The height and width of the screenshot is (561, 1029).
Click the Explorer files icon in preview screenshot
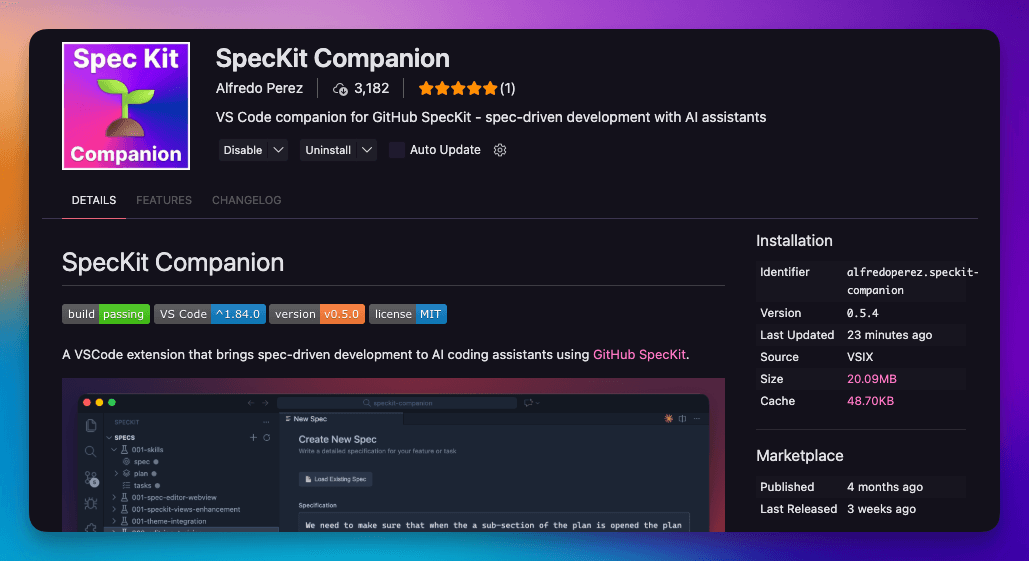click(x=91, y=426)
